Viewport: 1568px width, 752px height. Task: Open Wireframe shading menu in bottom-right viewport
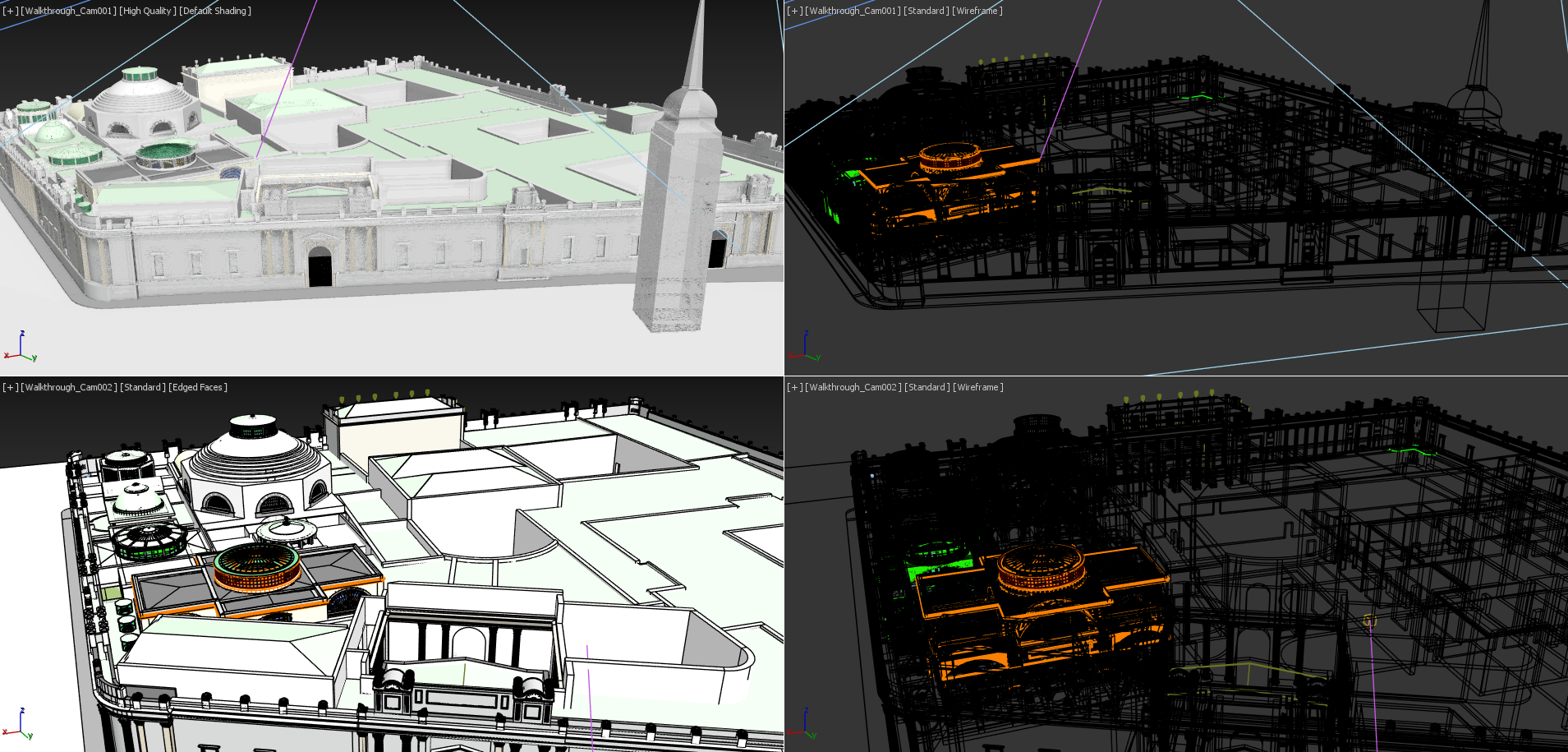(977, 387)
